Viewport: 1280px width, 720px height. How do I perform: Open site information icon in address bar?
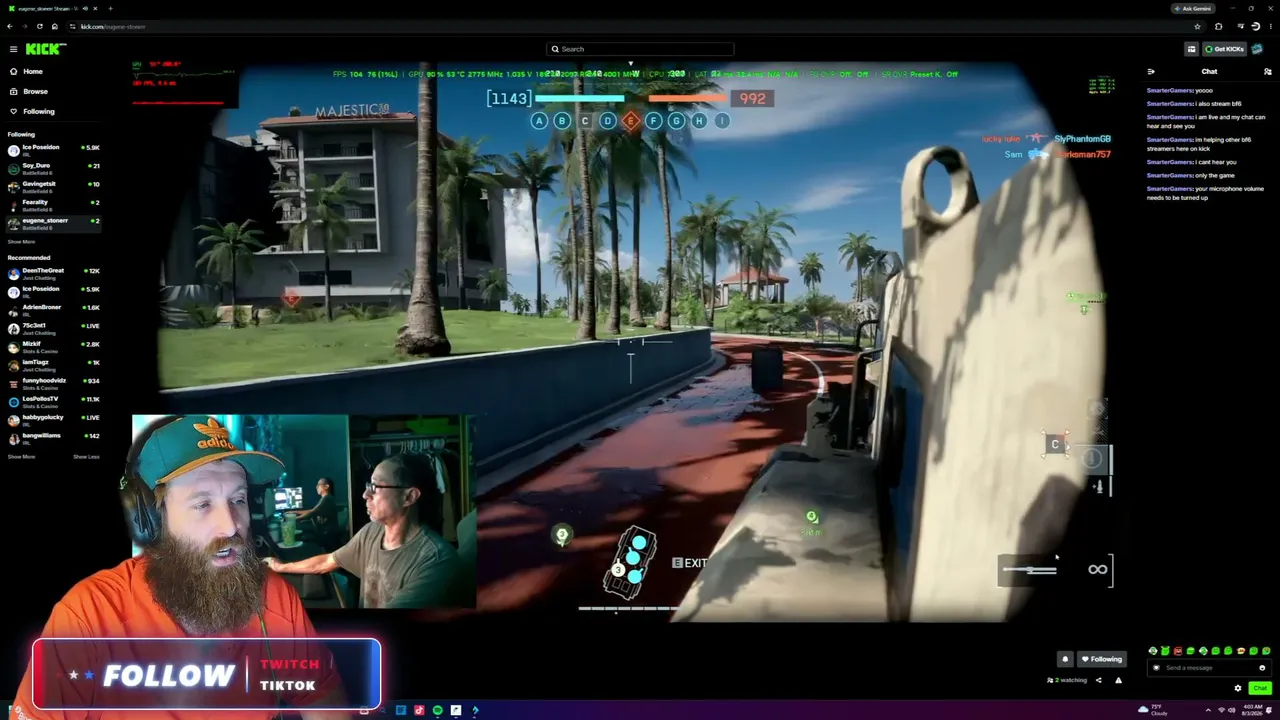click(72, 26)
